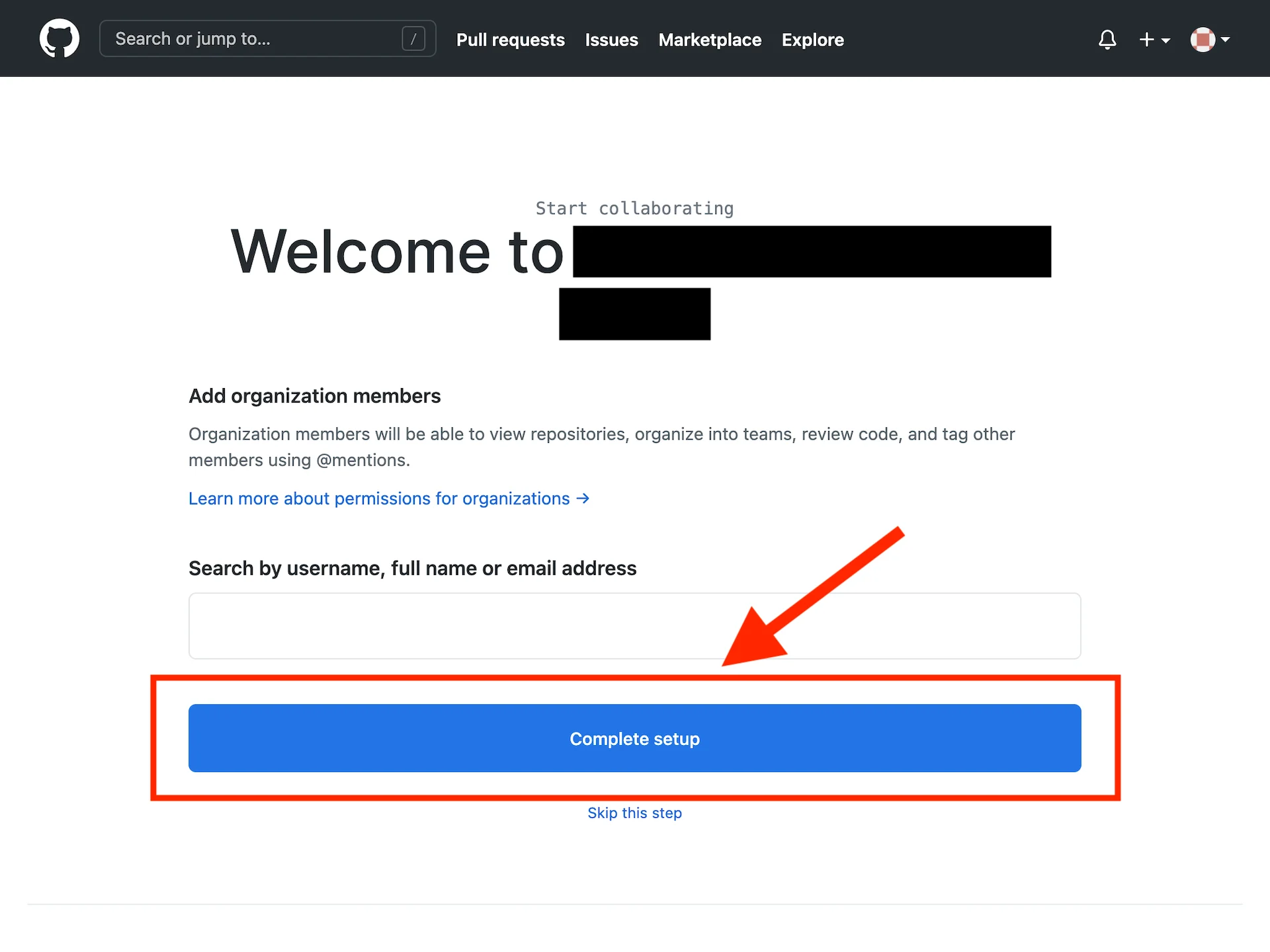Open the caret beside the profile avatar
Image resolution: width=1270 pixels, height=952 pixels.
[1226, 40]
